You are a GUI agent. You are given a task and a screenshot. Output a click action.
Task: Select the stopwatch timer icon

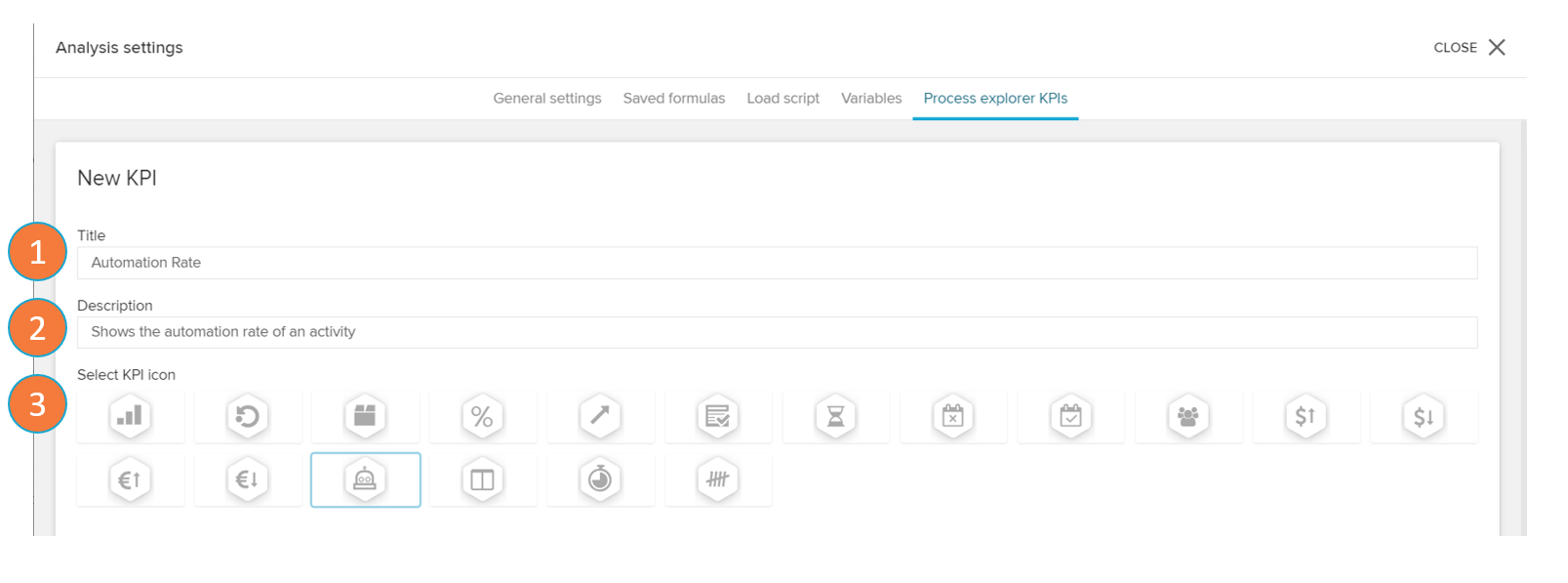coord(600,479)
